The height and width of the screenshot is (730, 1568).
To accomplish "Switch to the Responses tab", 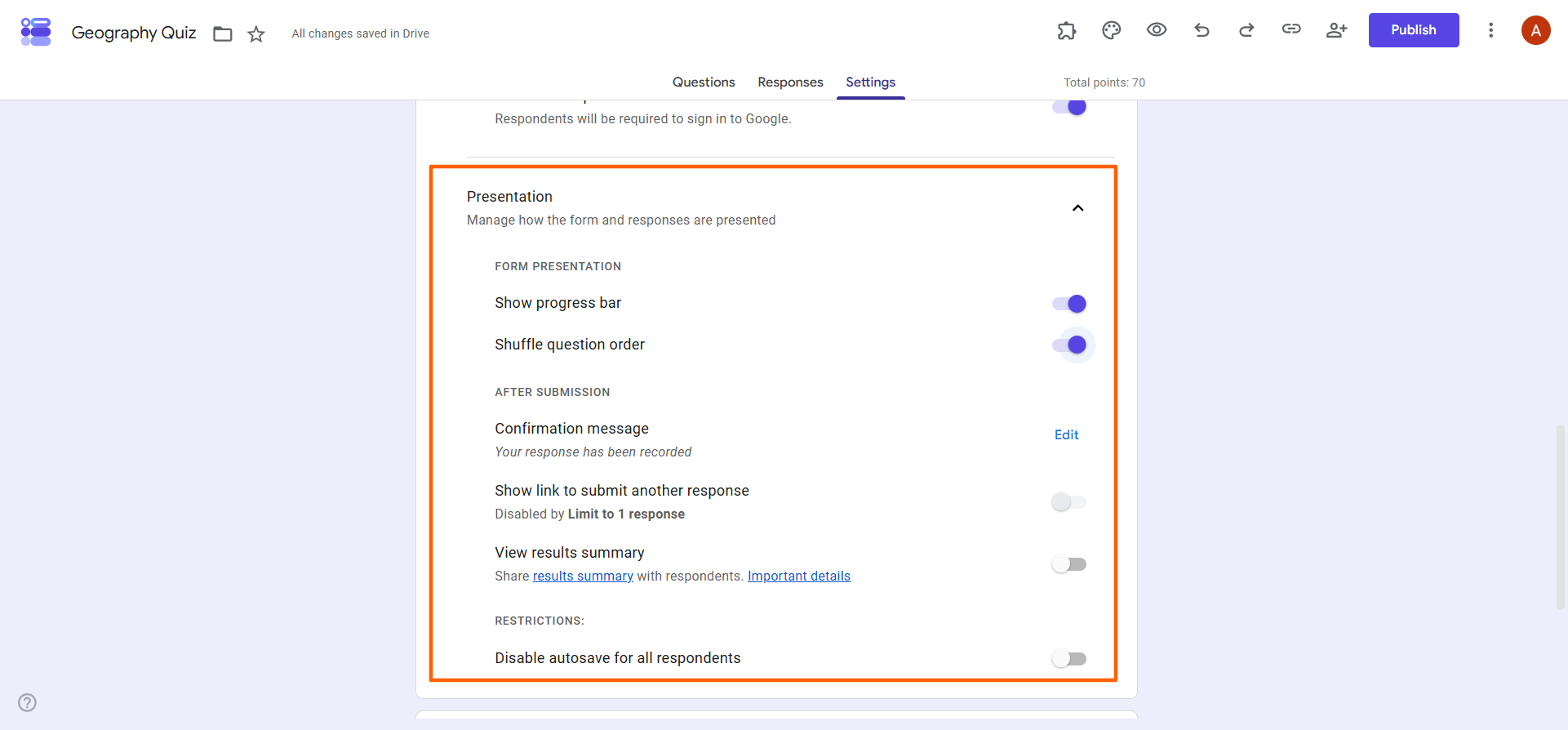I will pos(790,82).
